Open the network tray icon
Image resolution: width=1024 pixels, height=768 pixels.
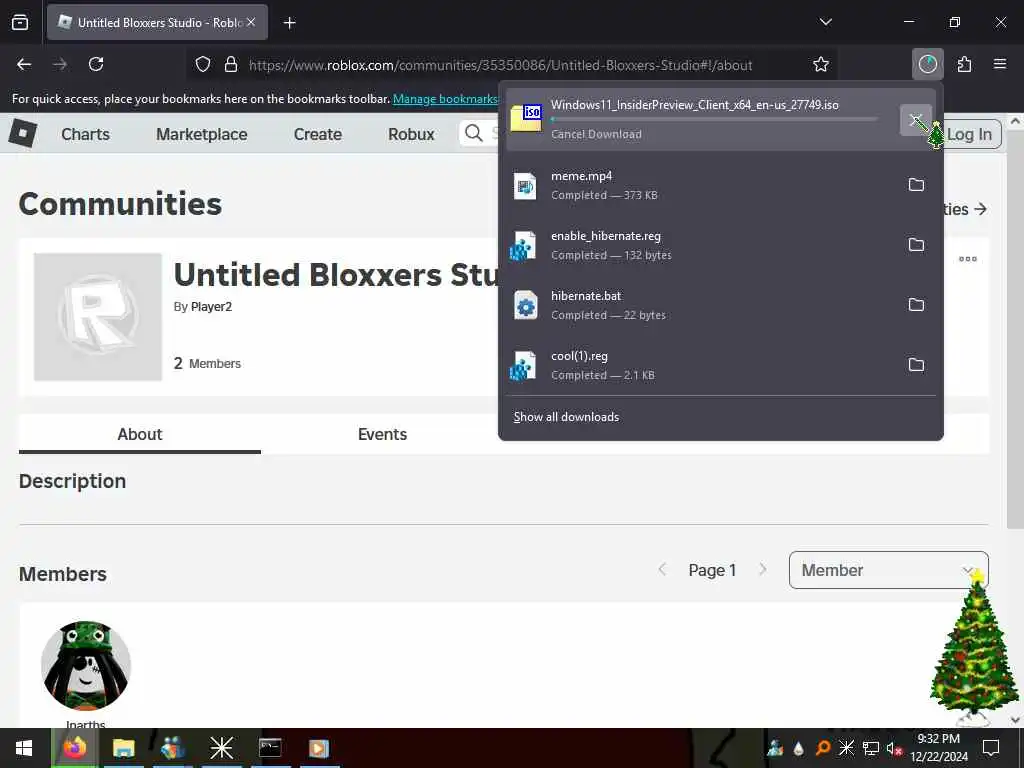click(x=871, y=748)
